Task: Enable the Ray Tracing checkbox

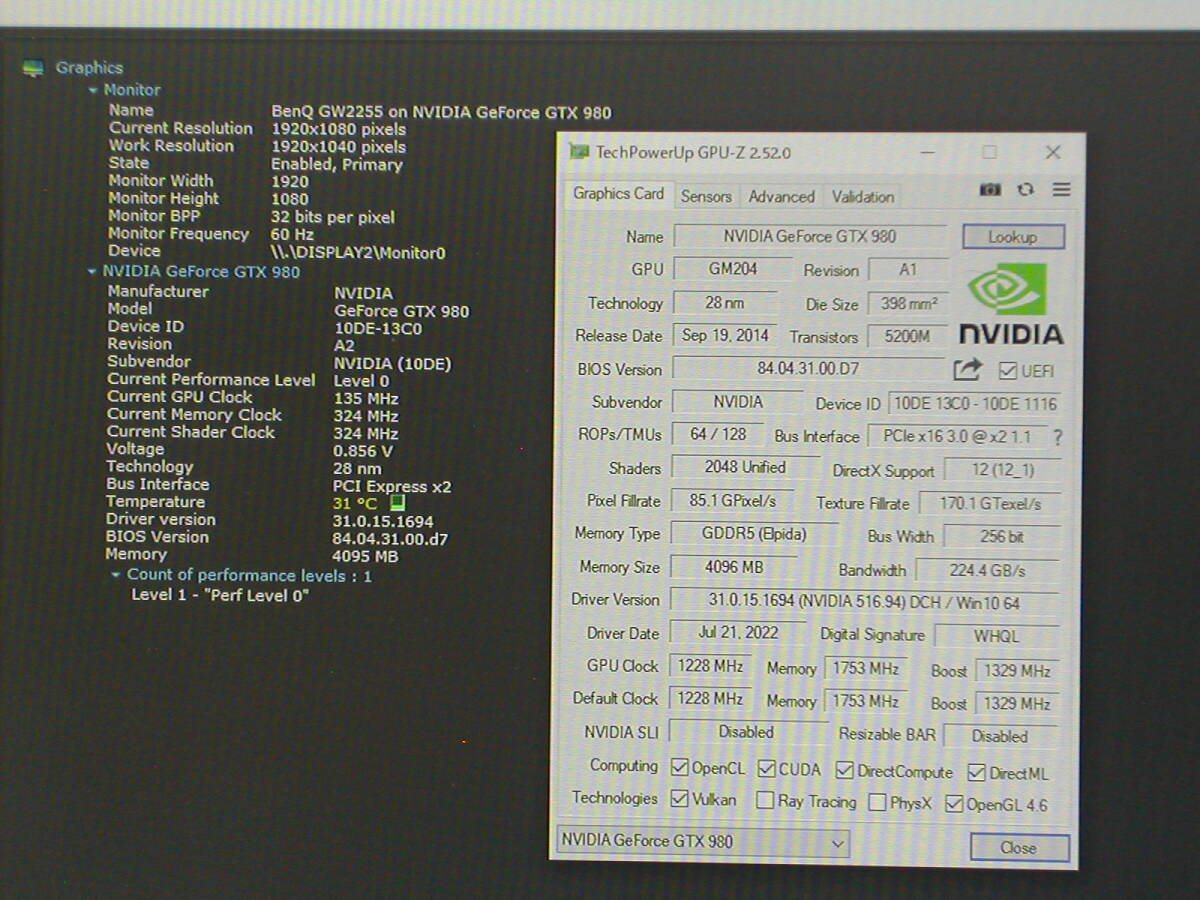Action: [x=765, y=800]
